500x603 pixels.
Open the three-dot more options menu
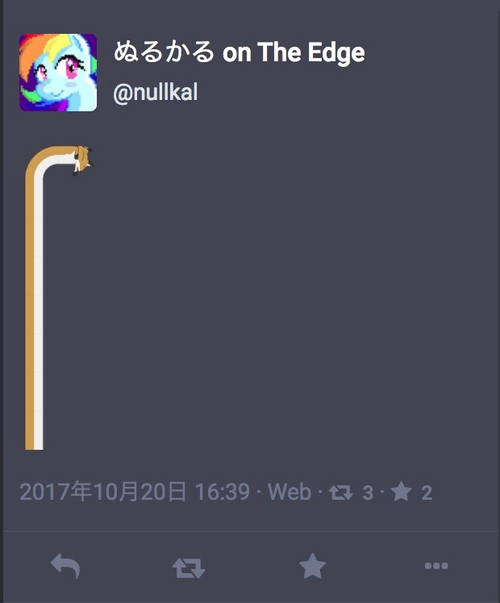coord(436,566)
